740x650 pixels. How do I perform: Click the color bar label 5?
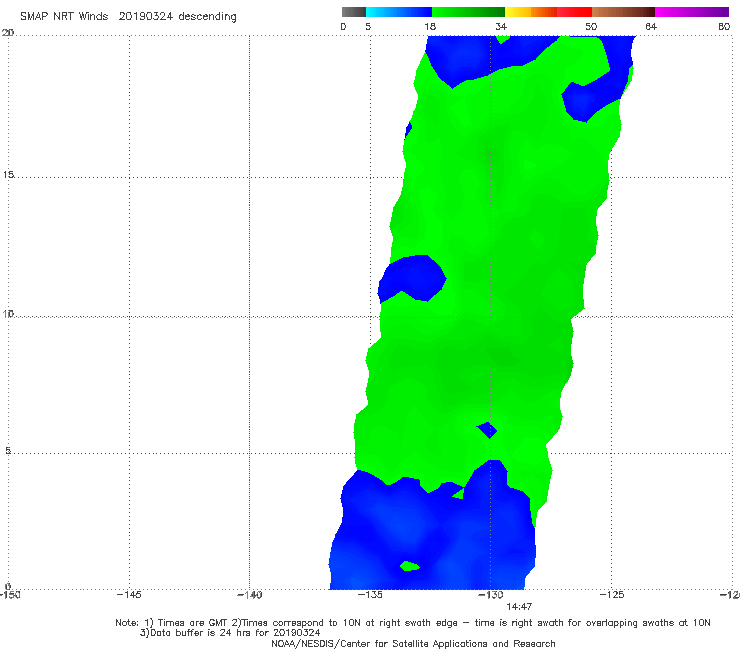368,27
